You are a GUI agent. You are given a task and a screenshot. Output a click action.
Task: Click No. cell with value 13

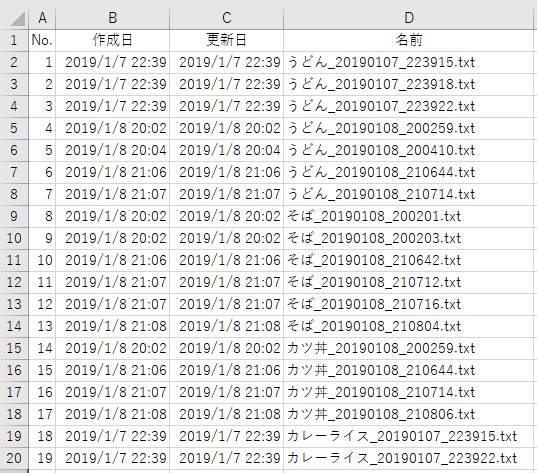tap(42, 326)
